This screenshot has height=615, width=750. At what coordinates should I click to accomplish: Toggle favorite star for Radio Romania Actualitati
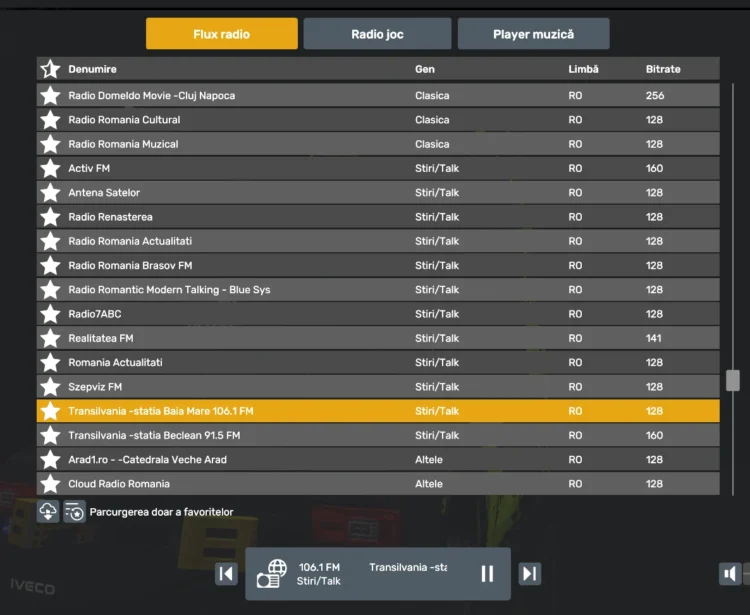[x=50, y=241]
